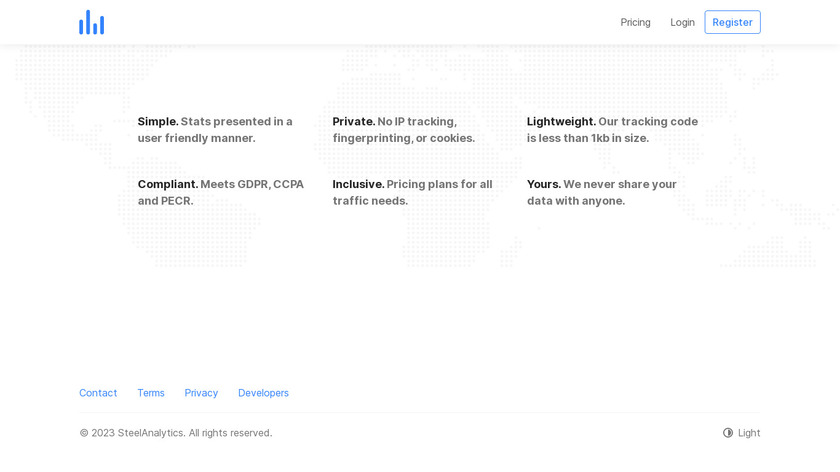Open the Developers link
The image size is (840, 472).
[x=263, y=393]
